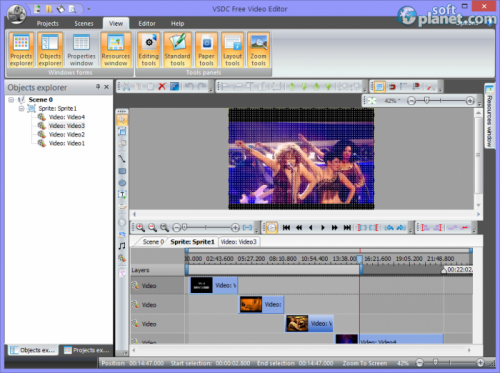The width and height of the screenshot is (500, 373).
Task: Select the line drawing tool
Action: (x=122, y=158)
